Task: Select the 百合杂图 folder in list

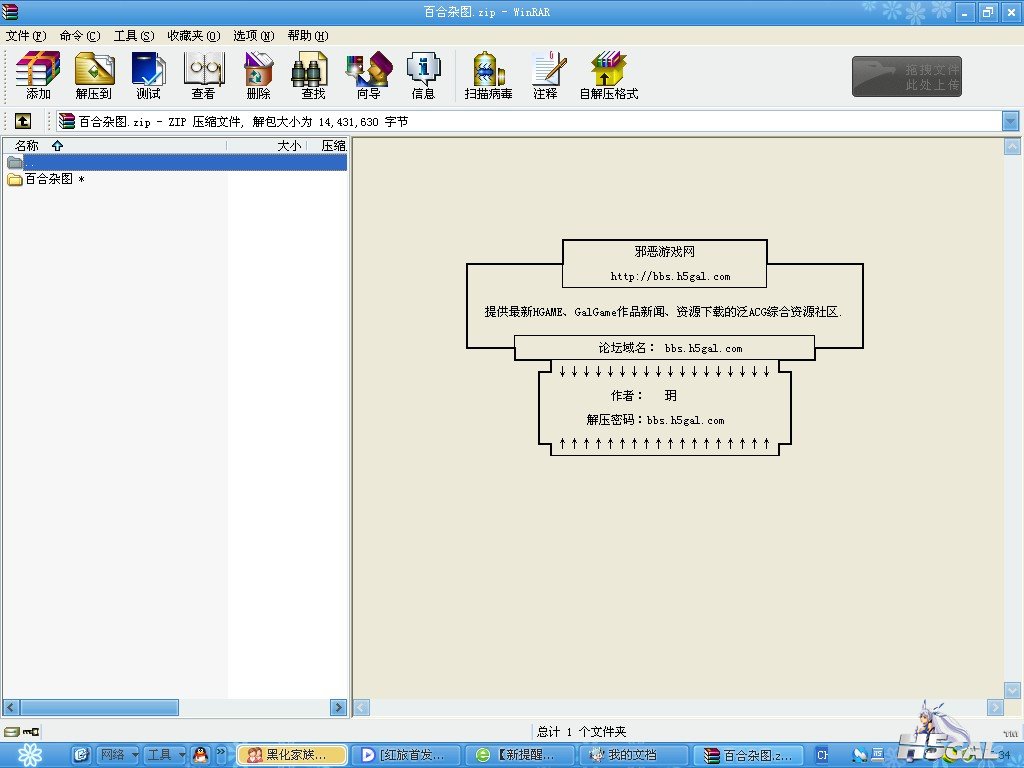Action: 48,179
